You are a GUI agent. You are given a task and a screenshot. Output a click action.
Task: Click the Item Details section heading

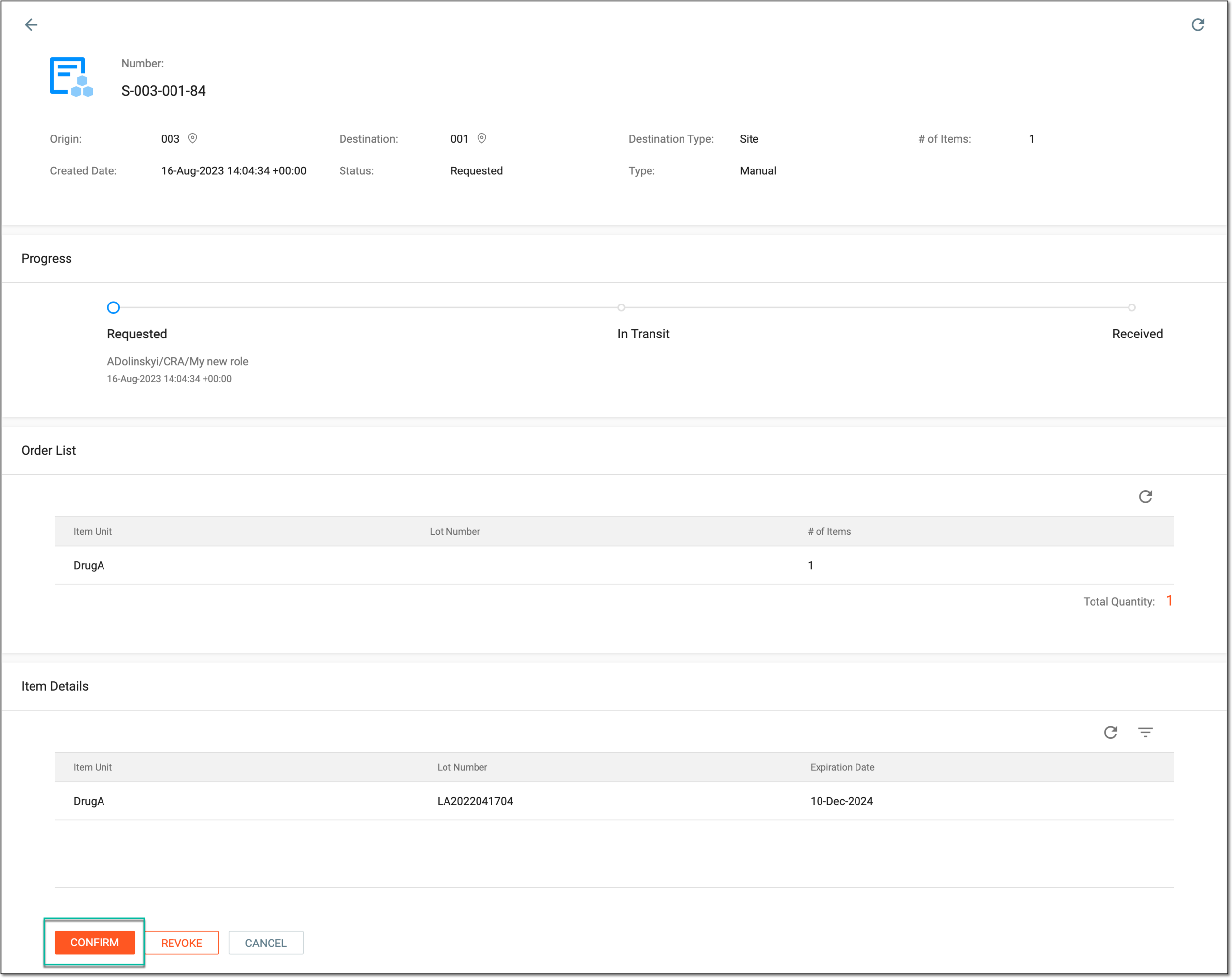pyautogui.click(x=55, y=687)
